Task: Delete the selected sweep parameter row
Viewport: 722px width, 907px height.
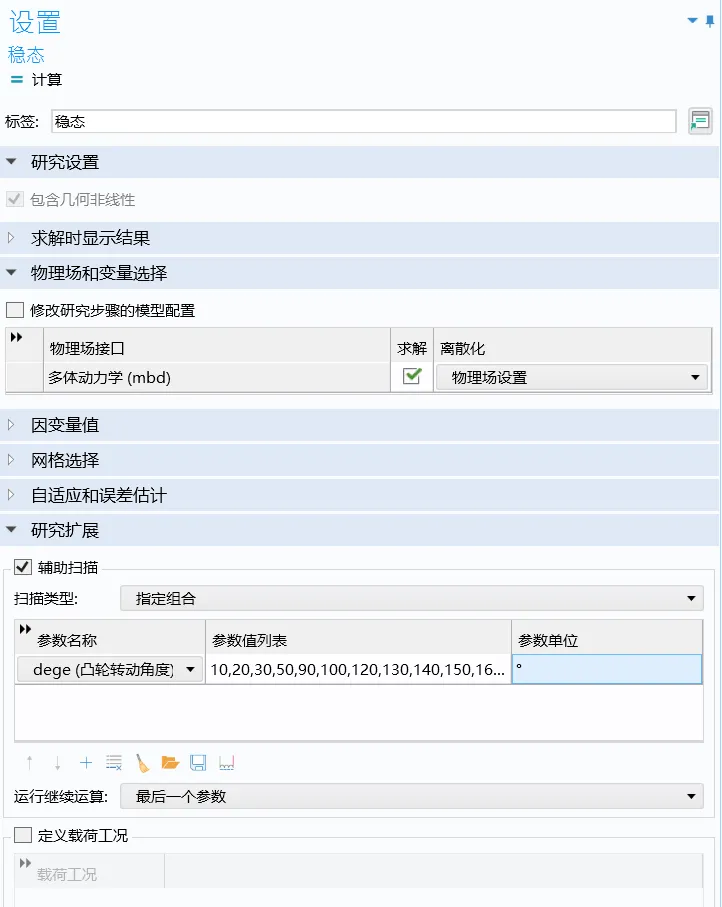Action: (x=114, y=763)
